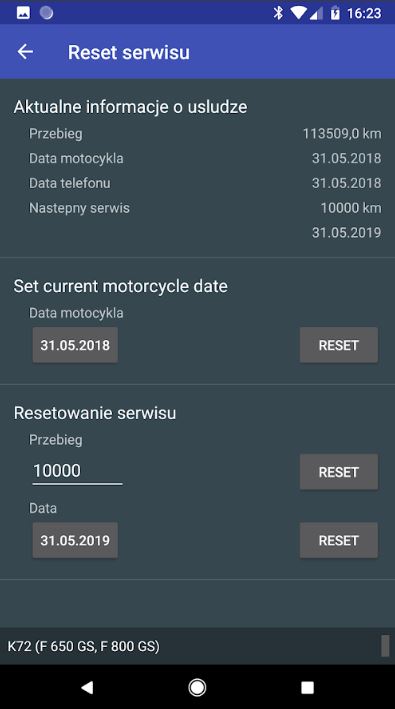Open the image notification icon

point(24,13)
